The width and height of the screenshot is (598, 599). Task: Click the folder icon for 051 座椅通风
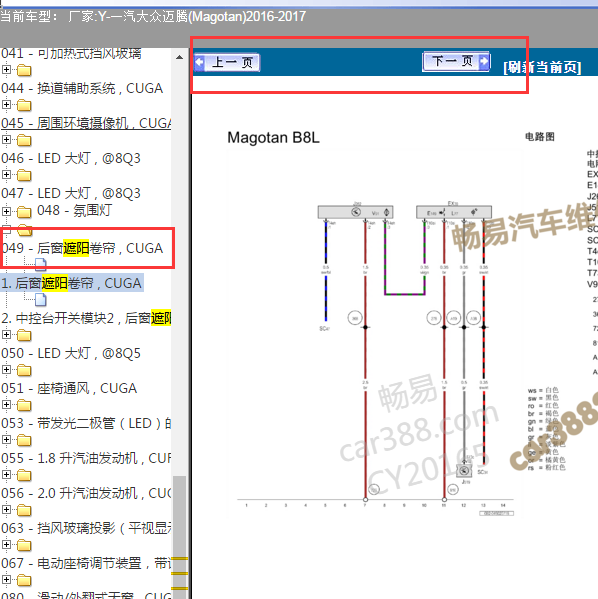(x=24, y=371)
